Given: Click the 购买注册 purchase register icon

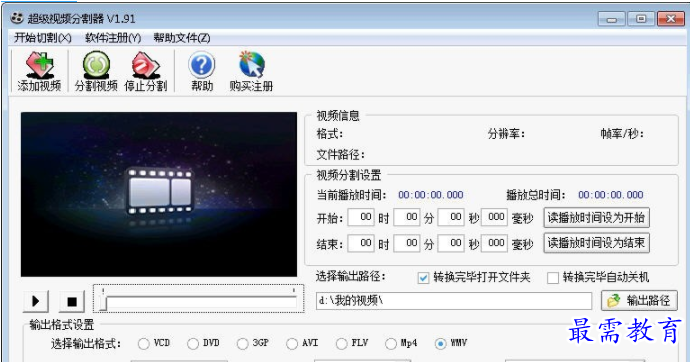Looking at the screenshot, I should coord(251,71).
